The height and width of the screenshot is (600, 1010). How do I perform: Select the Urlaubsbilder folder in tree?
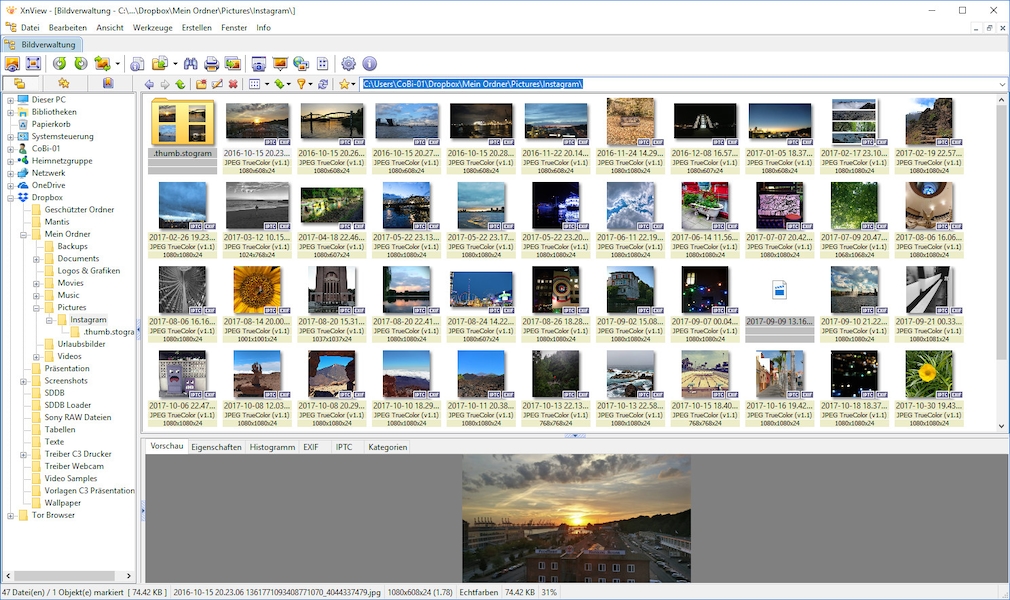click(x=81, y=344)
